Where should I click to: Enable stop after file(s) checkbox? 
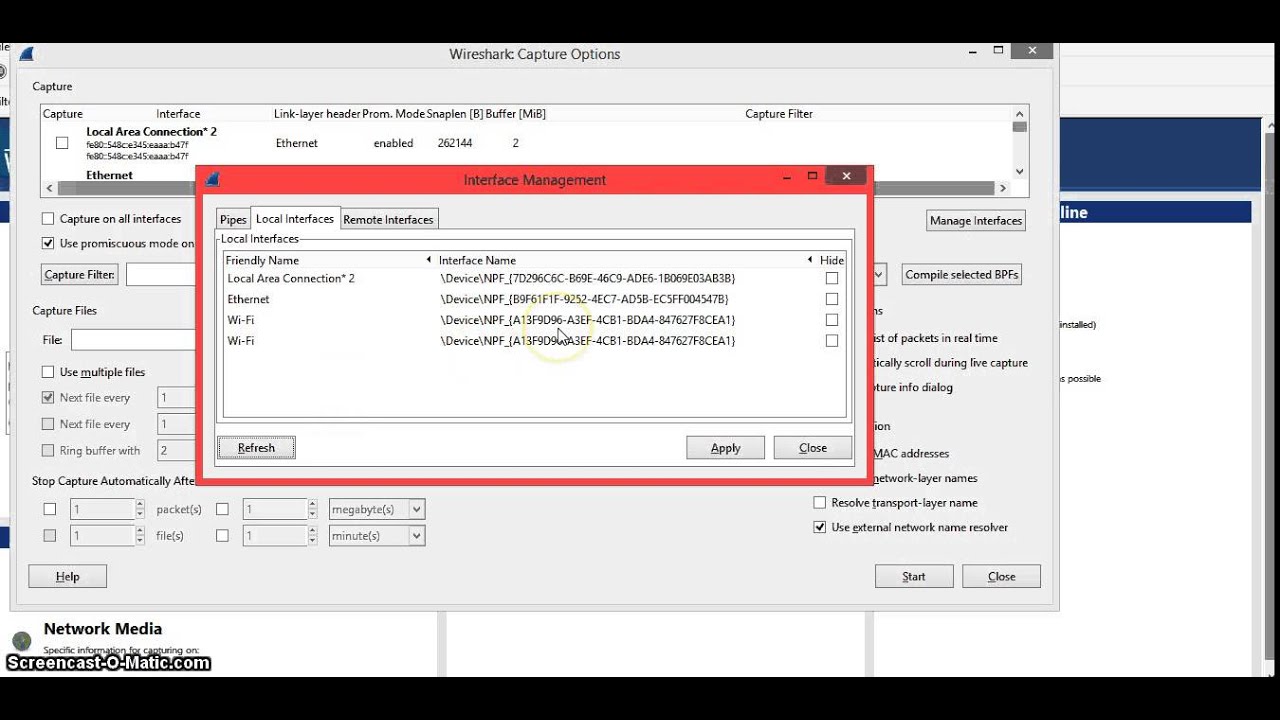(x=50, y=536)
